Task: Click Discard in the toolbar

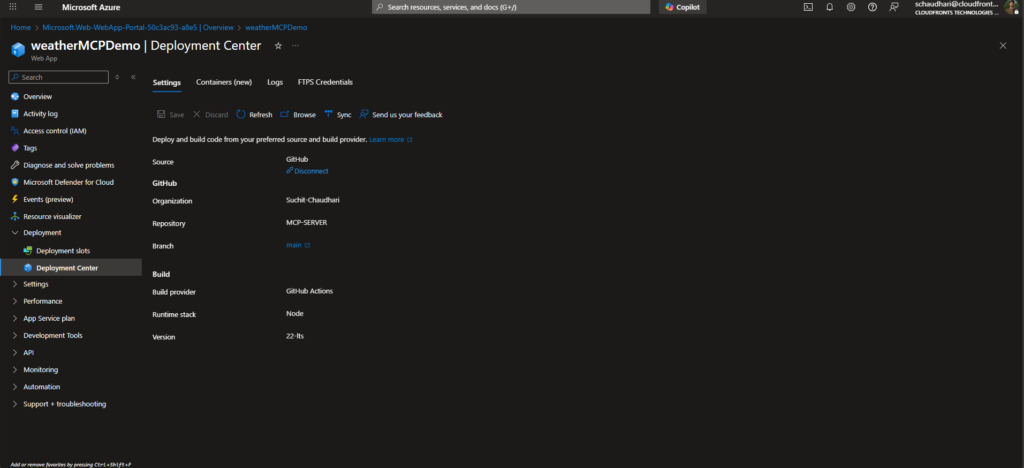Action: click(210, 115)
